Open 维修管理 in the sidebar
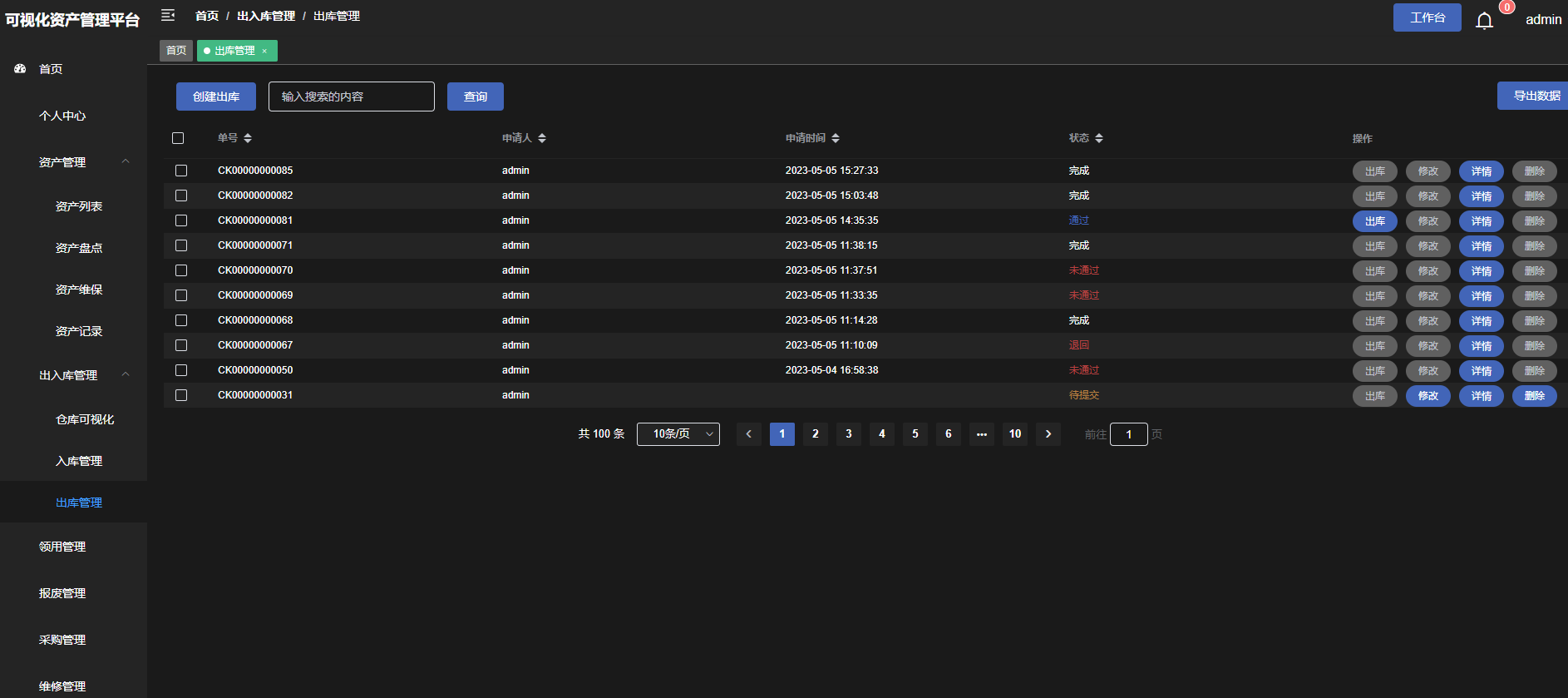 [x=62, y=686]
